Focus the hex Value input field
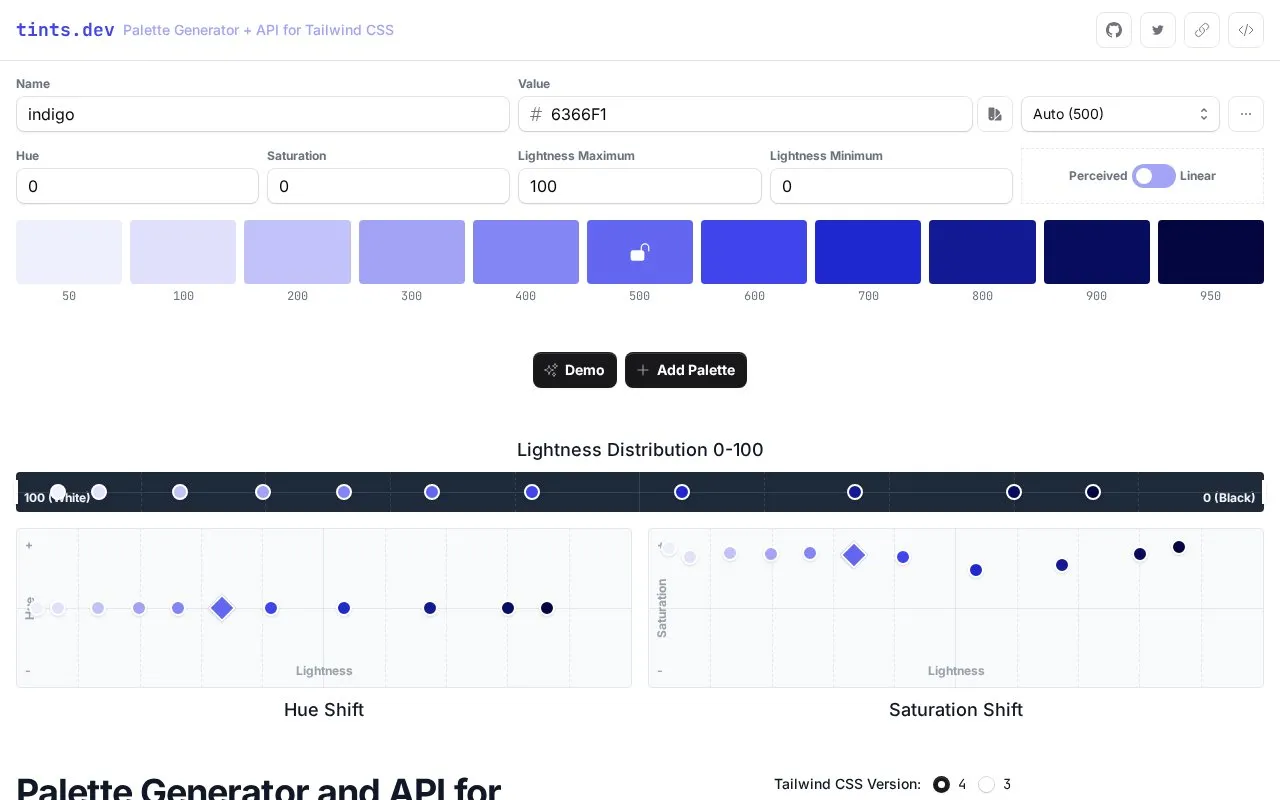 (x=745, y=114)
